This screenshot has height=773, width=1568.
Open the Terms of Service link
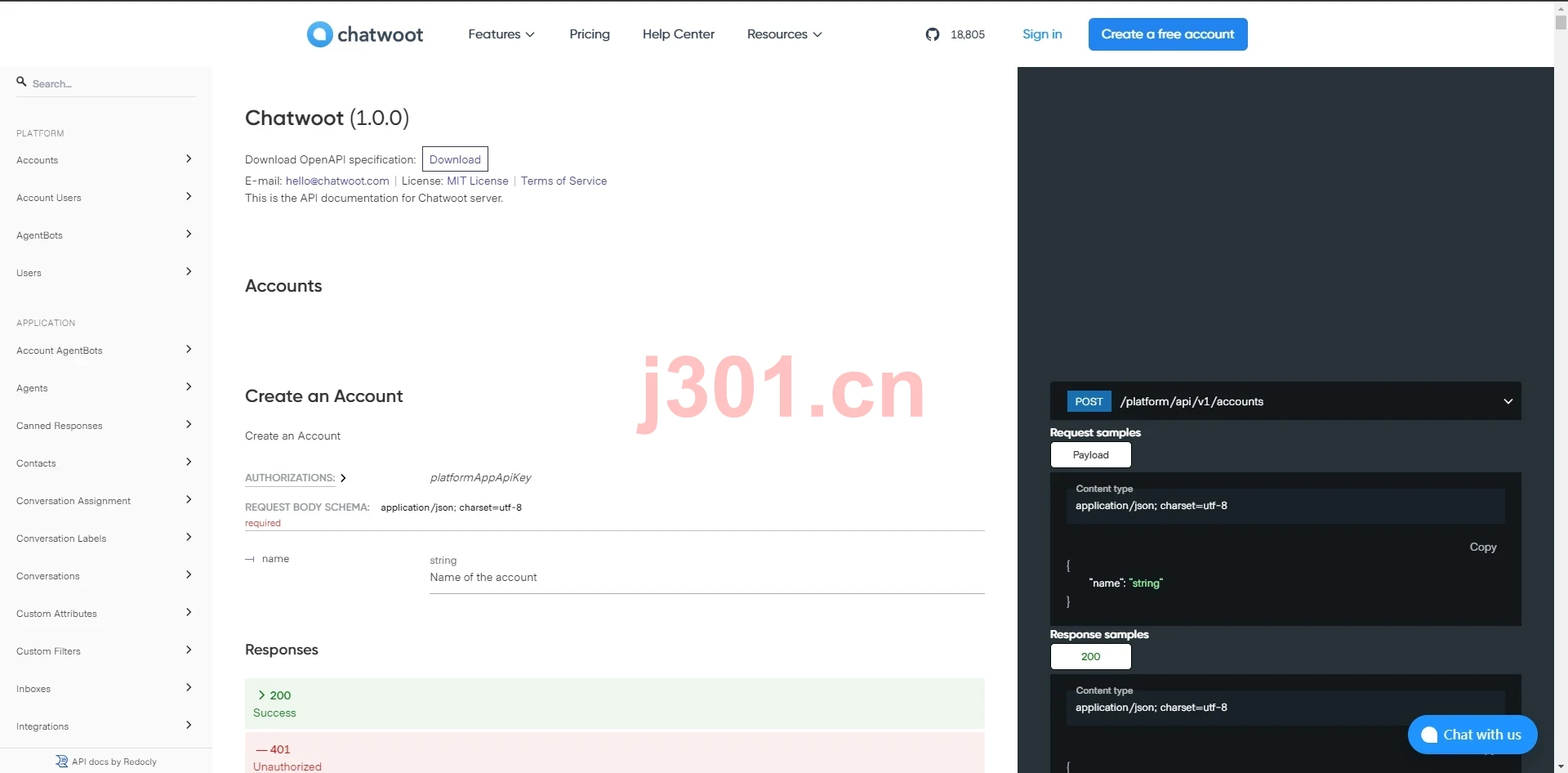563,181
